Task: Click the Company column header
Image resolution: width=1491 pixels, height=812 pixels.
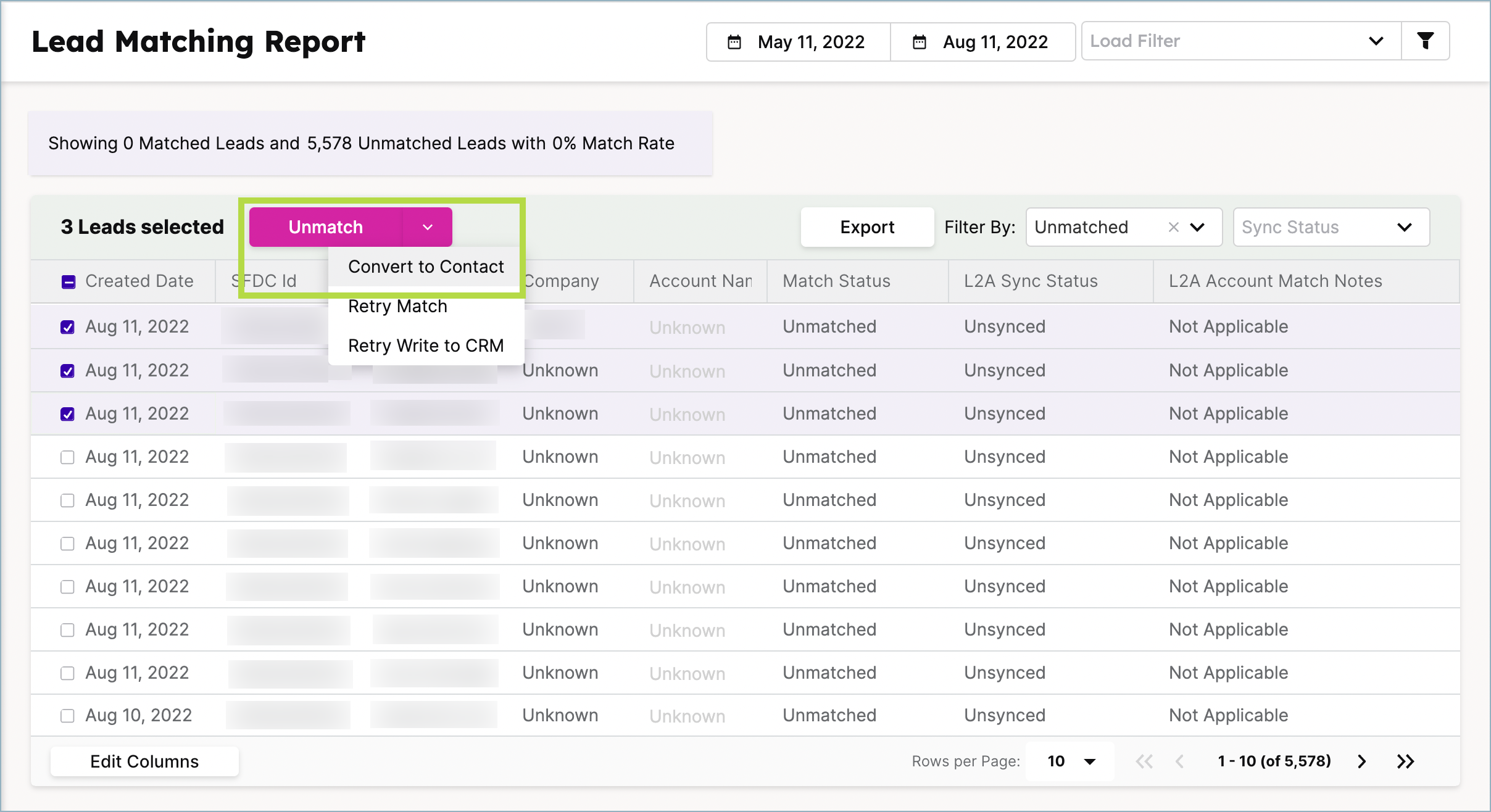Action: pos(562,281)
